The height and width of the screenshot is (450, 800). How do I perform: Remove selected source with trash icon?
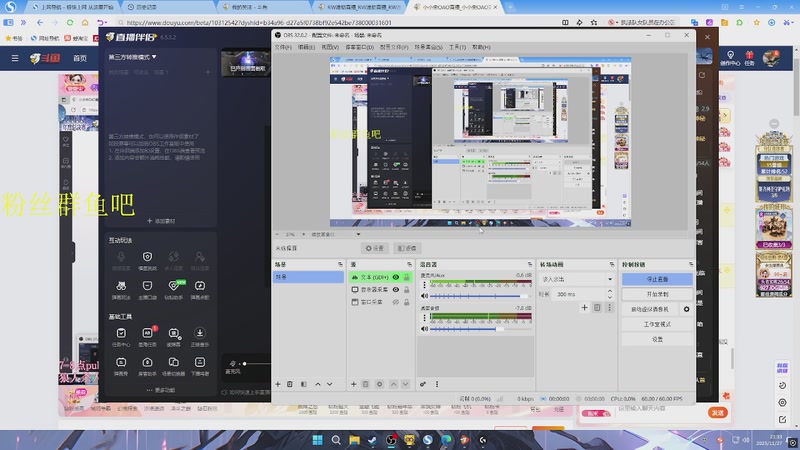tap(365, 384)
